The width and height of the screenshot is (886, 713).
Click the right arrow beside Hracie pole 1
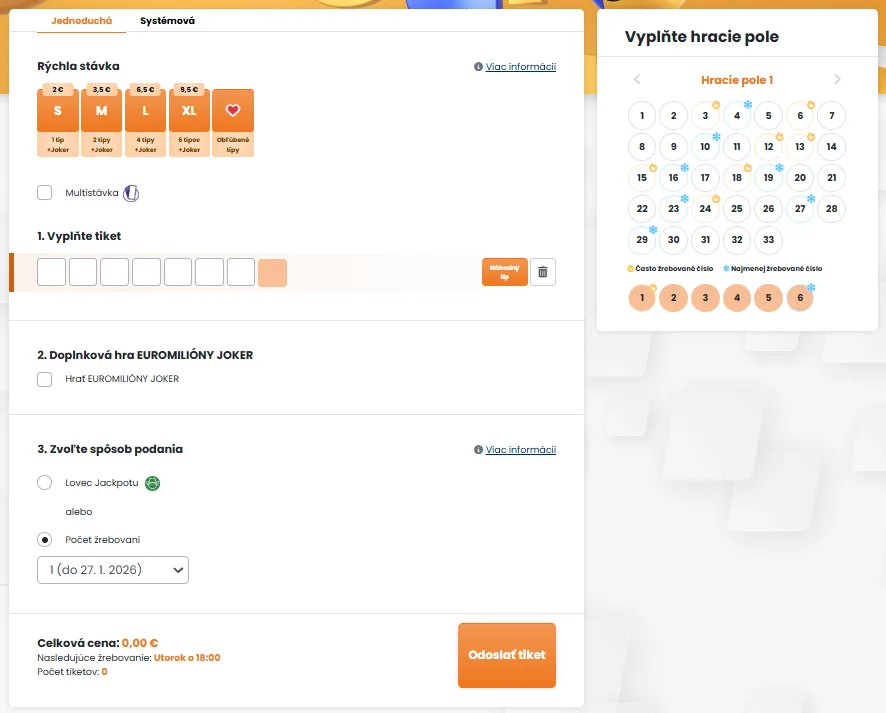point(838,79)
